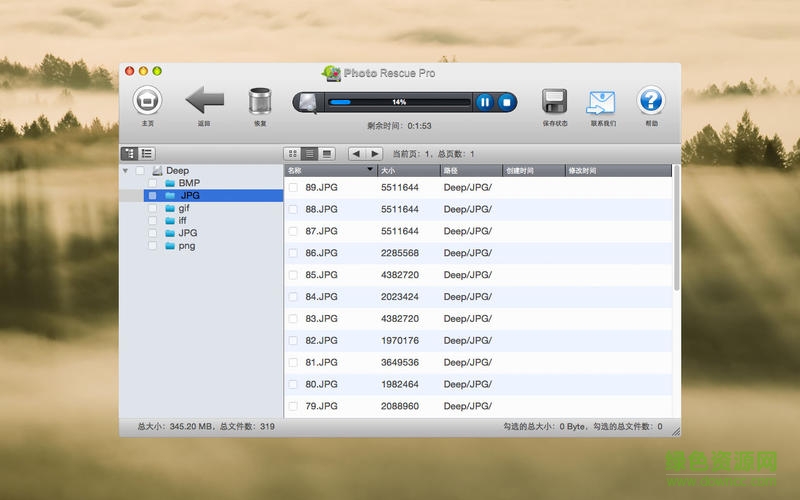Go back with the left arrow icon
The width and height of the screenshot is (800, 500).
(205, 101)
